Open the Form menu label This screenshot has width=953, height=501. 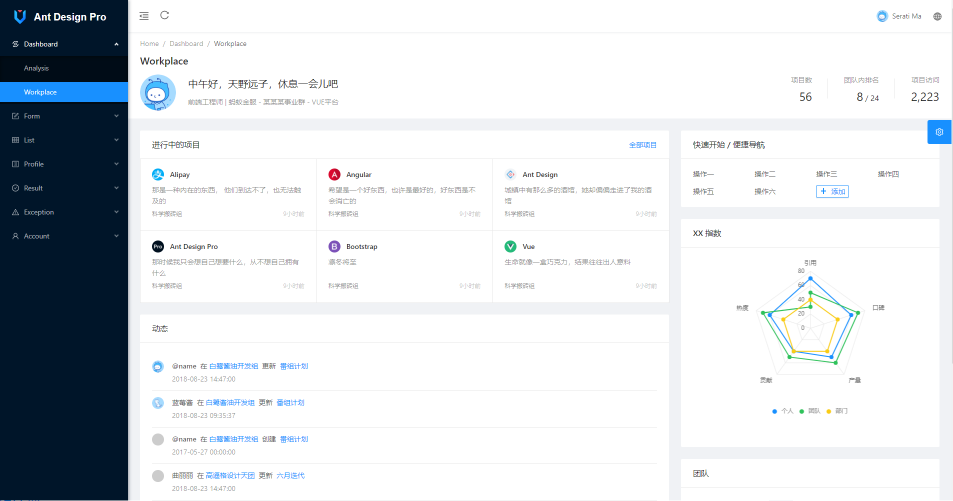pyautogui.click(x=32, y=116)
